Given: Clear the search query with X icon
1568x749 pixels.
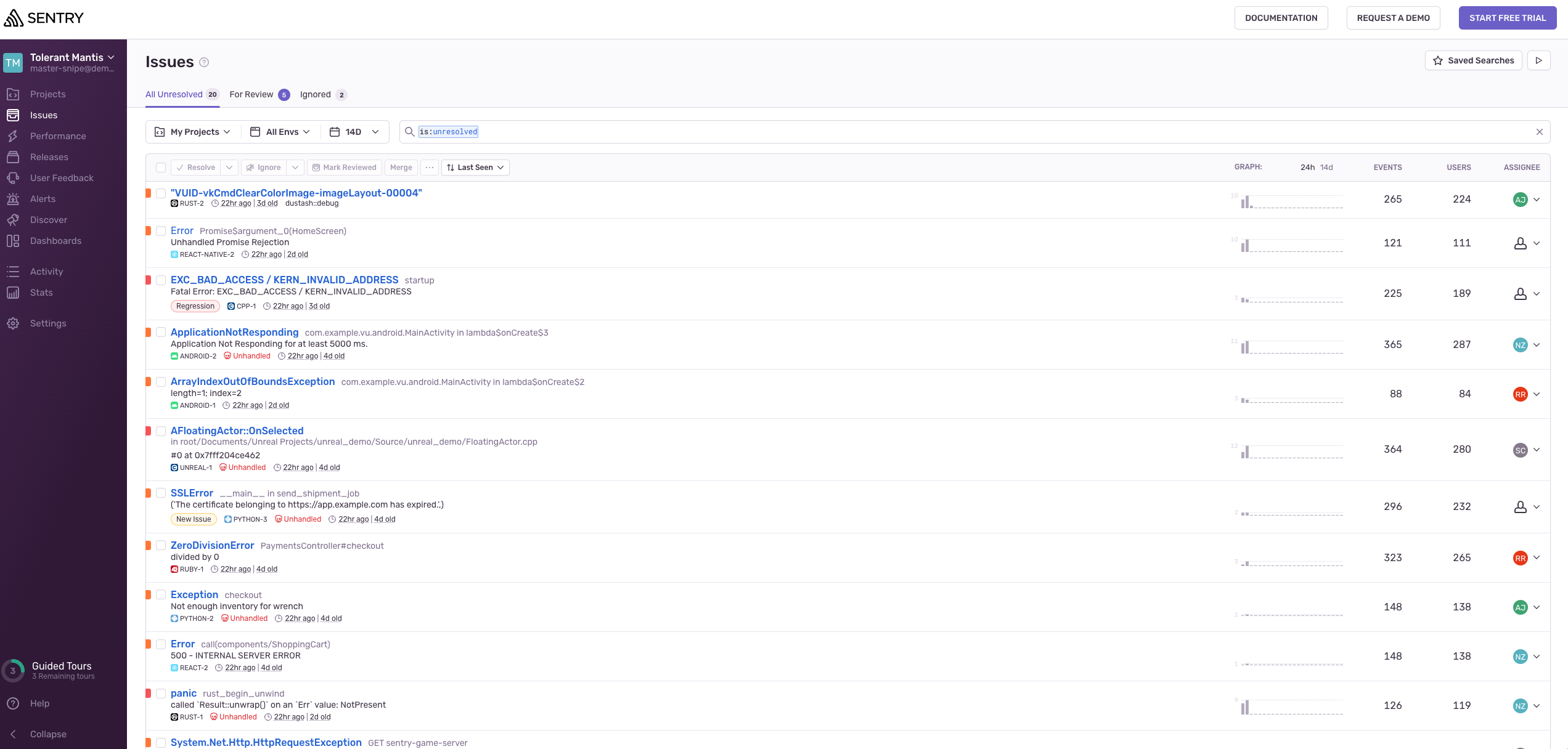Looking at the screenshot, I should click(x=1539, y=132).
